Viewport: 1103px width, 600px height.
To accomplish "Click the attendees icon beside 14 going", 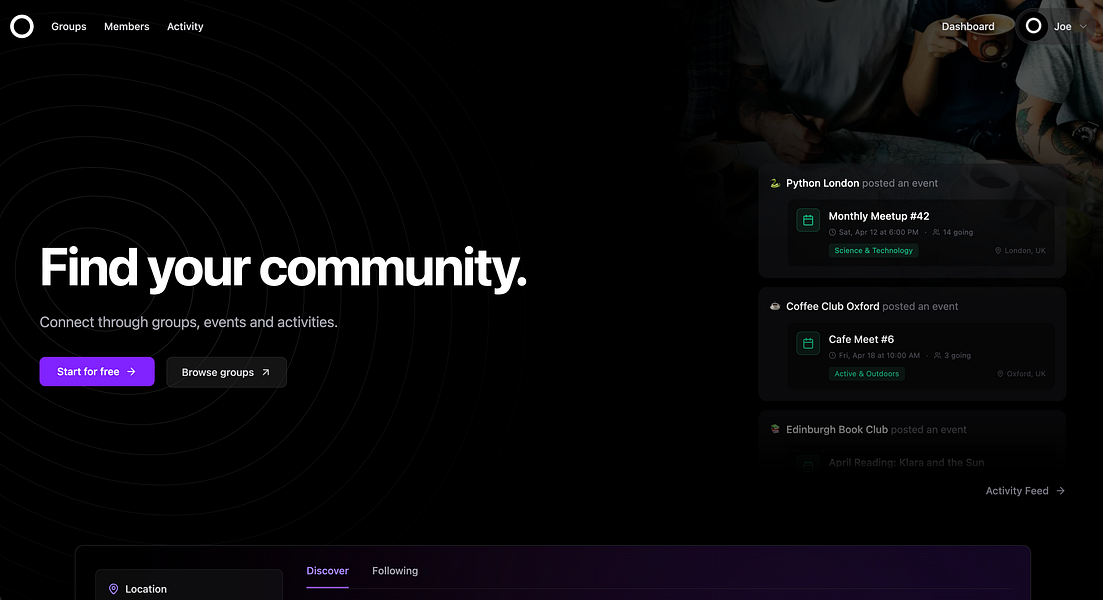I will [x=936, y=232].
